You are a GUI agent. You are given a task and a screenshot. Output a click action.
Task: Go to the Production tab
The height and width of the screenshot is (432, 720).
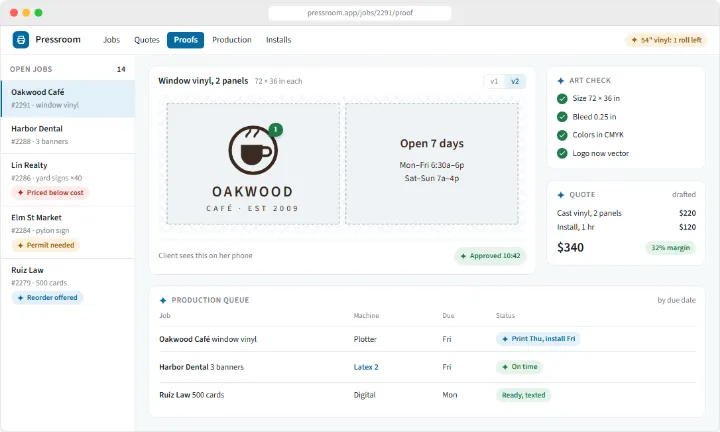[x=232, y=40]
